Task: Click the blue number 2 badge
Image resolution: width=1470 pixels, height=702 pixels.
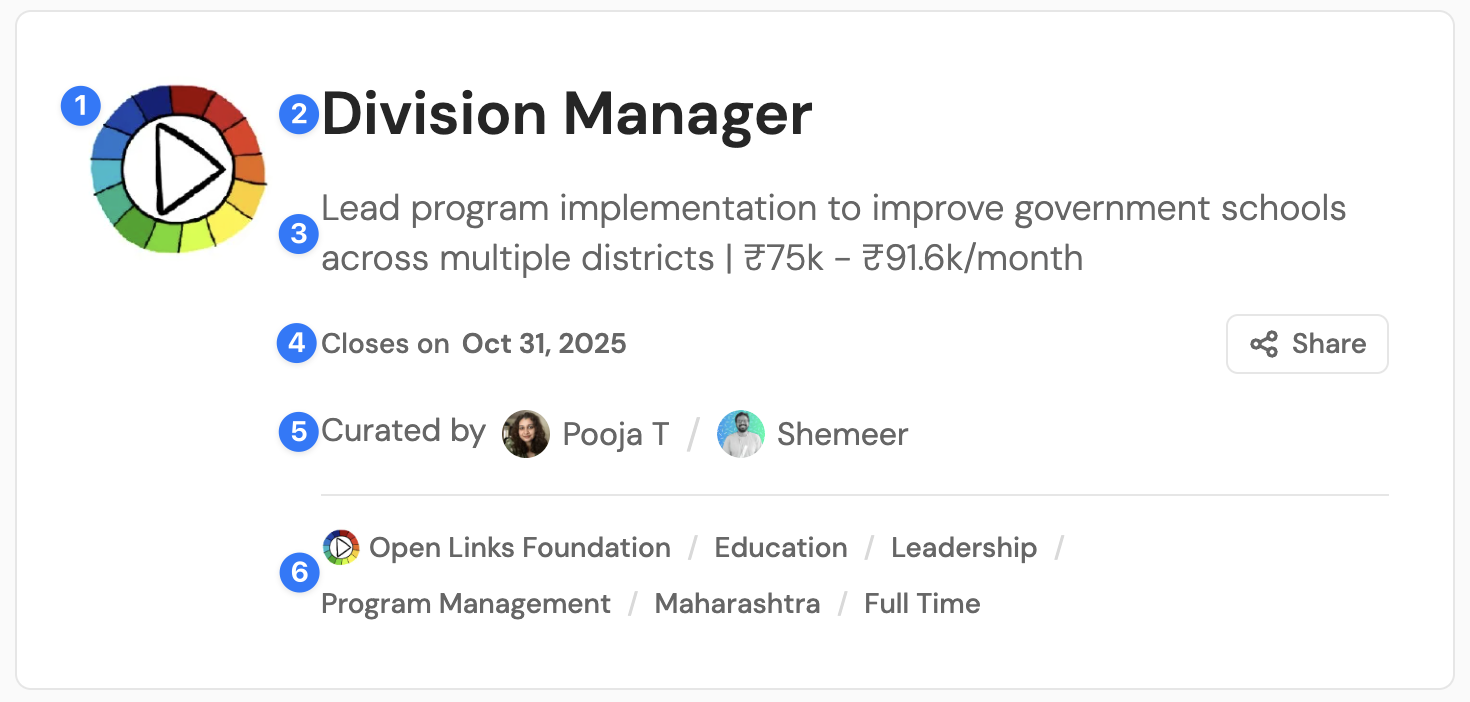Action: pyautogui.click(x=298, y=115)
